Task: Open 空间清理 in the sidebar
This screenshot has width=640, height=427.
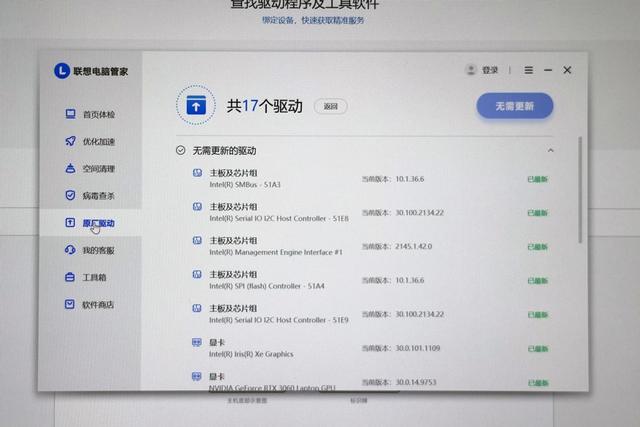Action: pos(90,169)
